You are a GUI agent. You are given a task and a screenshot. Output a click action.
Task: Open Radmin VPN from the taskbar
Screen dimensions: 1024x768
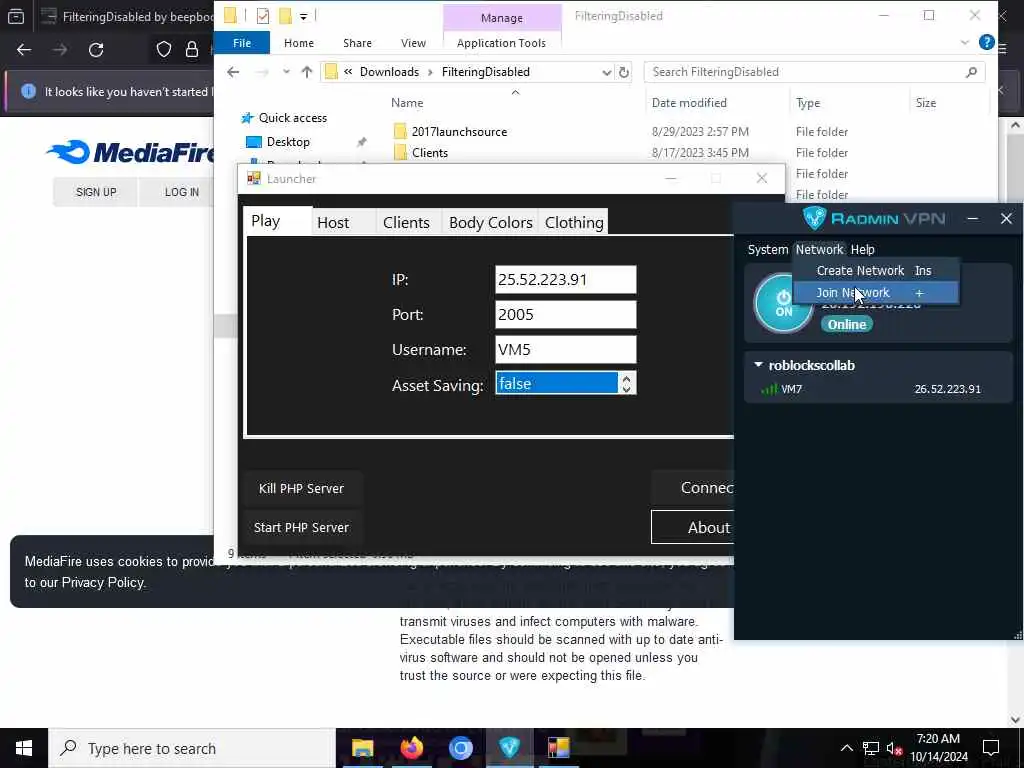coord(509,748)
